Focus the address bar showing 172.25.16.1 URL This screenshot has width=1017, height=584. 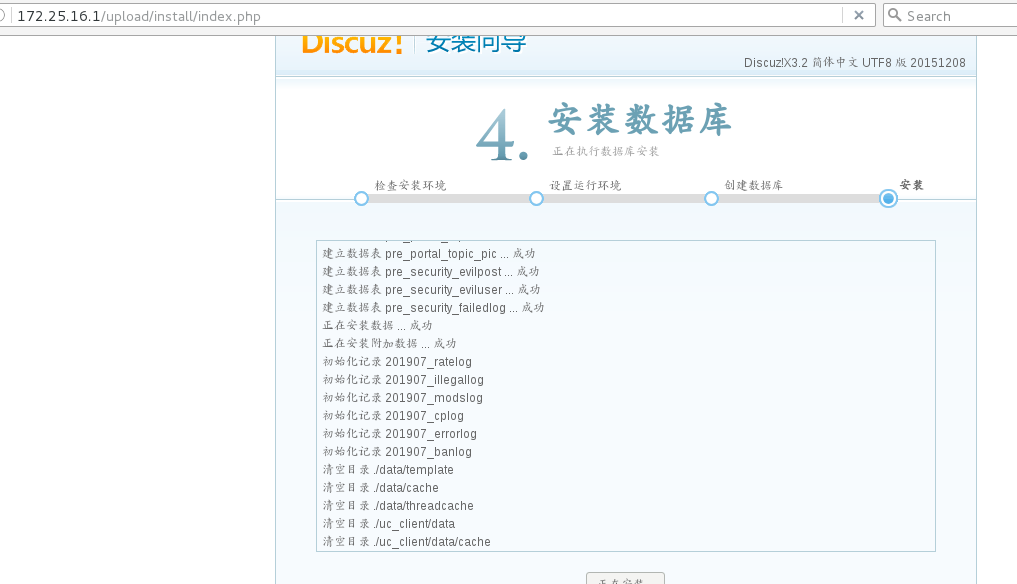pos(428,16)
